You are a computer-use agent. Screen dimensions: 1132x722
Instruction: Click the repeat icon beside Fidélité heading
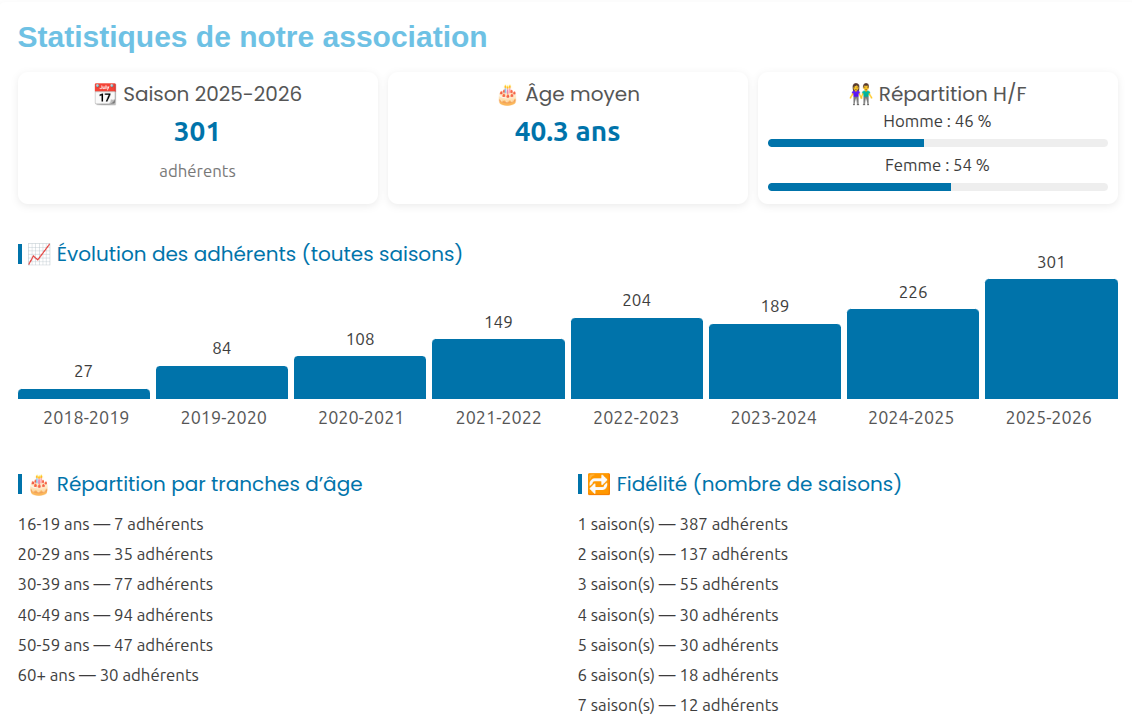pyautogui.click(x=598, y=485)
